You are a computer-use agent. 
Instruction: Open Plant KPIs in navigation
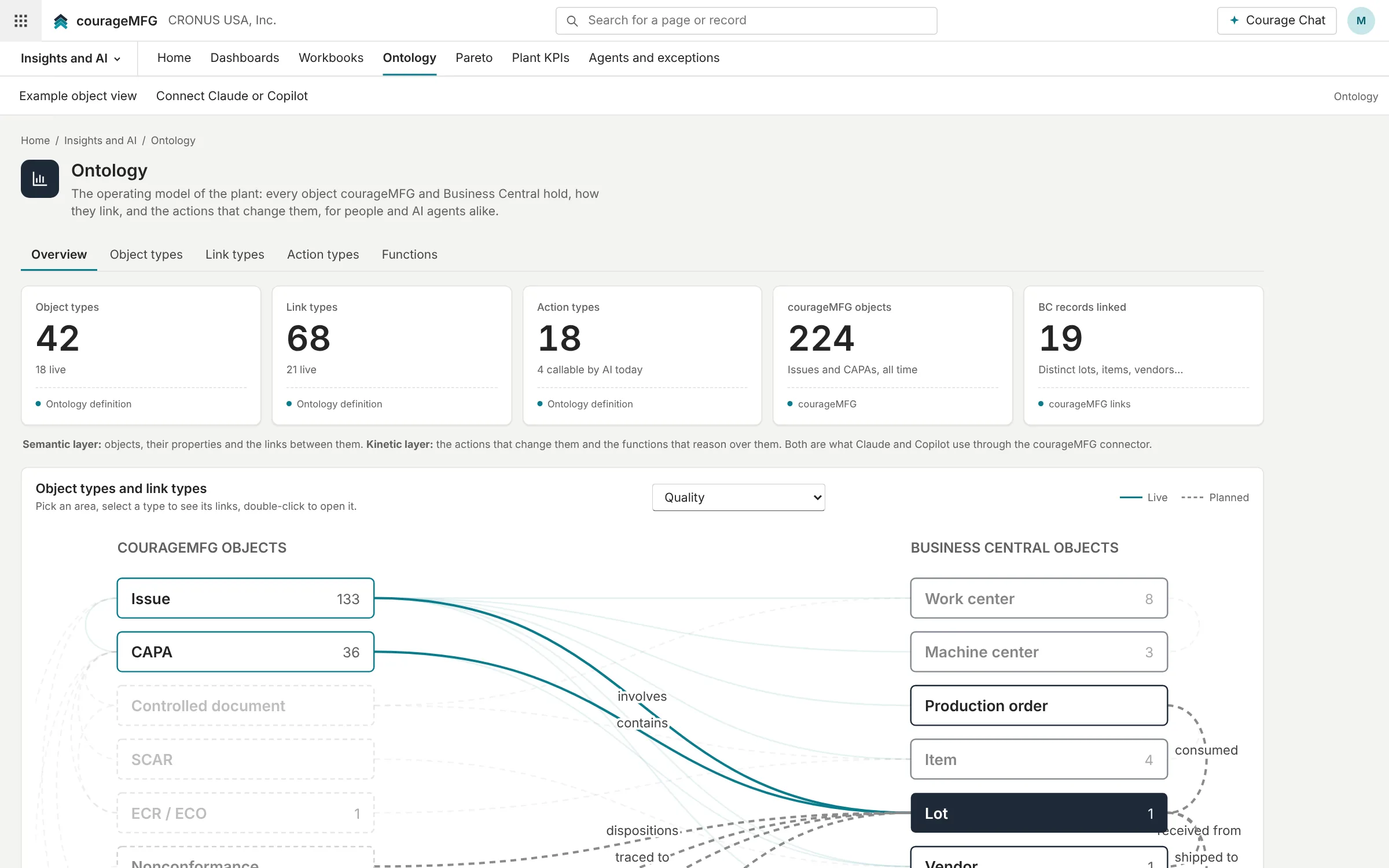541,58
